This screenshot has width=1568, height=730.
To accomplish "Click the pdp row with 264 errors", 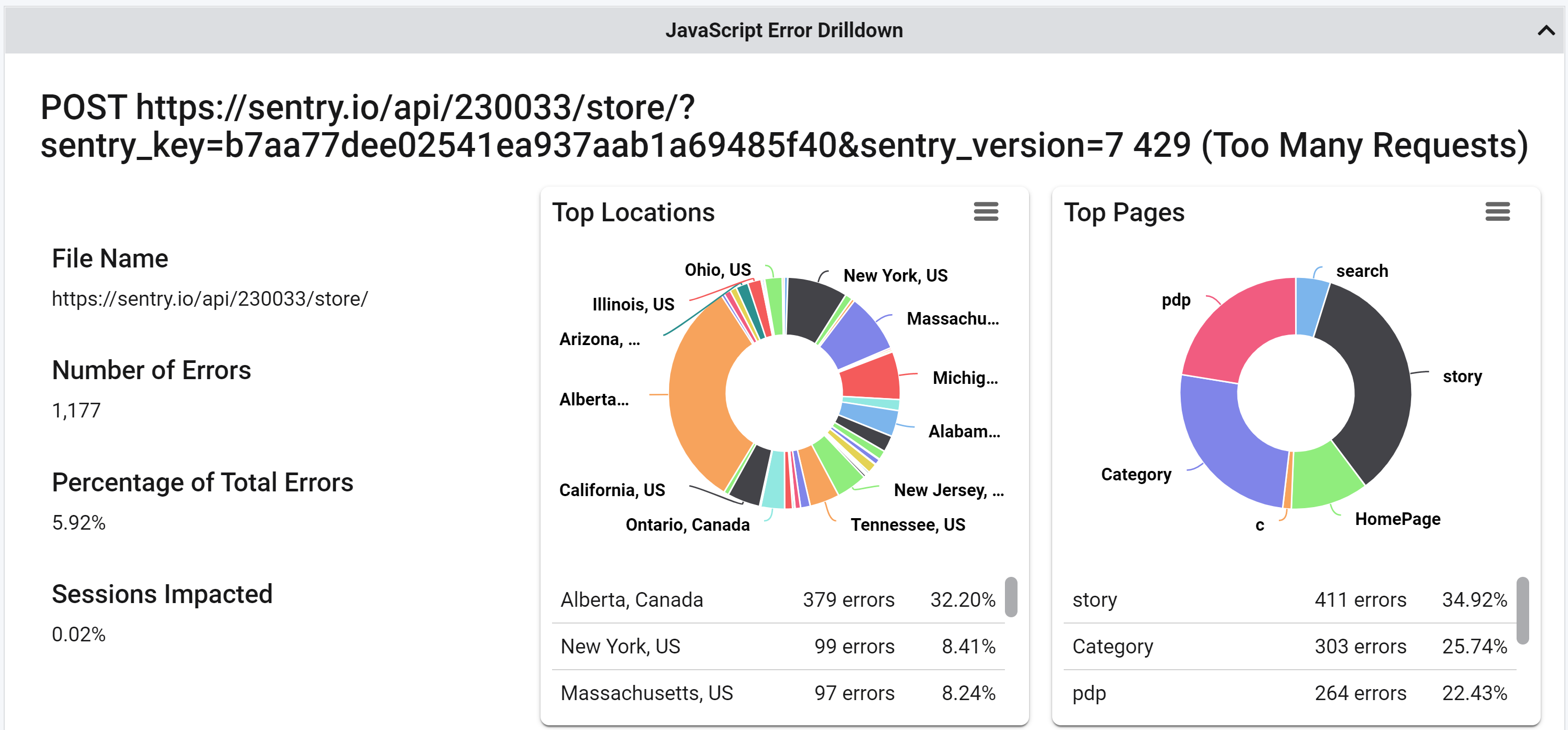I will (1289, 693).
